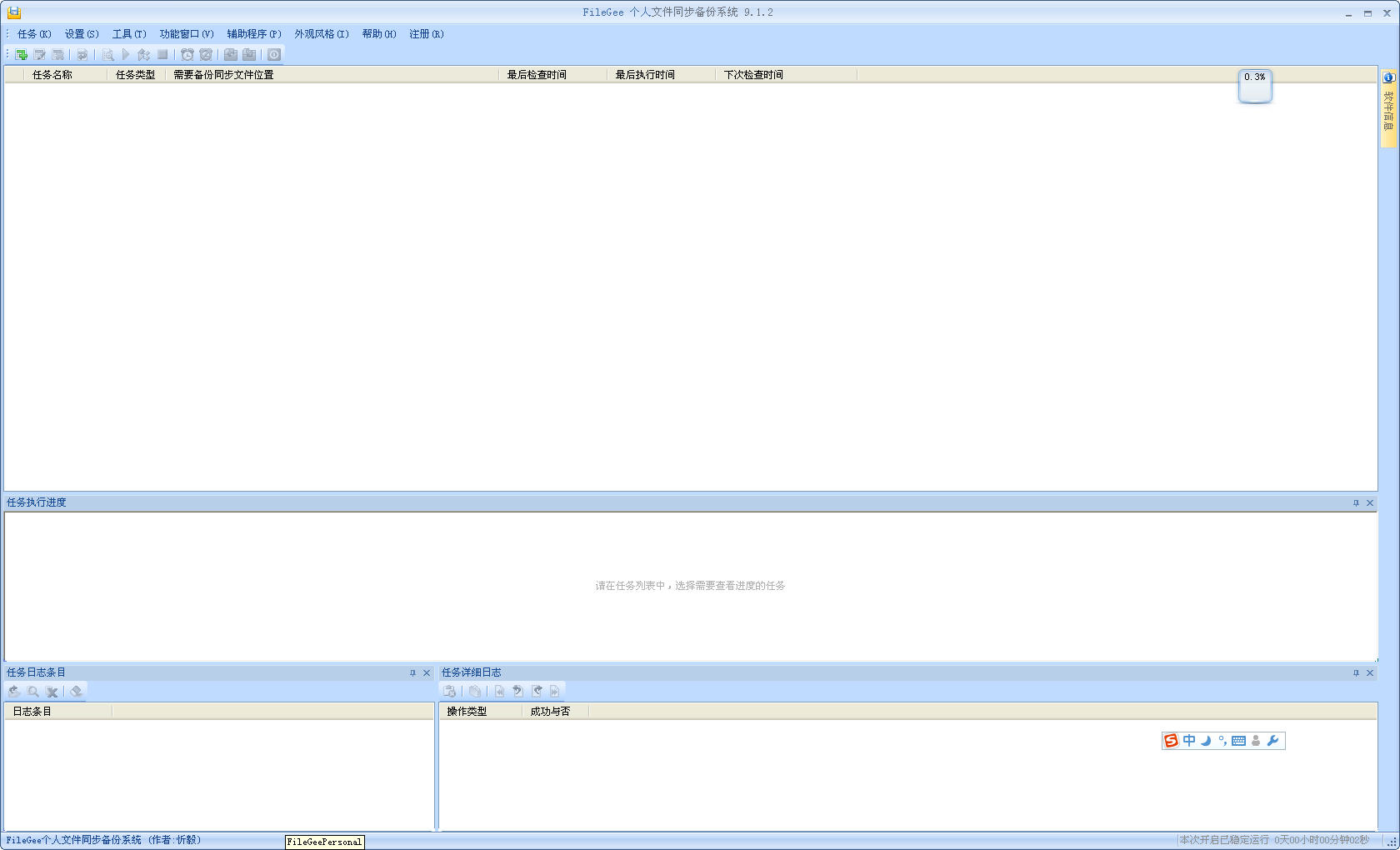The width and height of the screenshot is (1400, 850).
Task: Click the Sogou S logo on IME bar
Action: [x=1172, y=741]
